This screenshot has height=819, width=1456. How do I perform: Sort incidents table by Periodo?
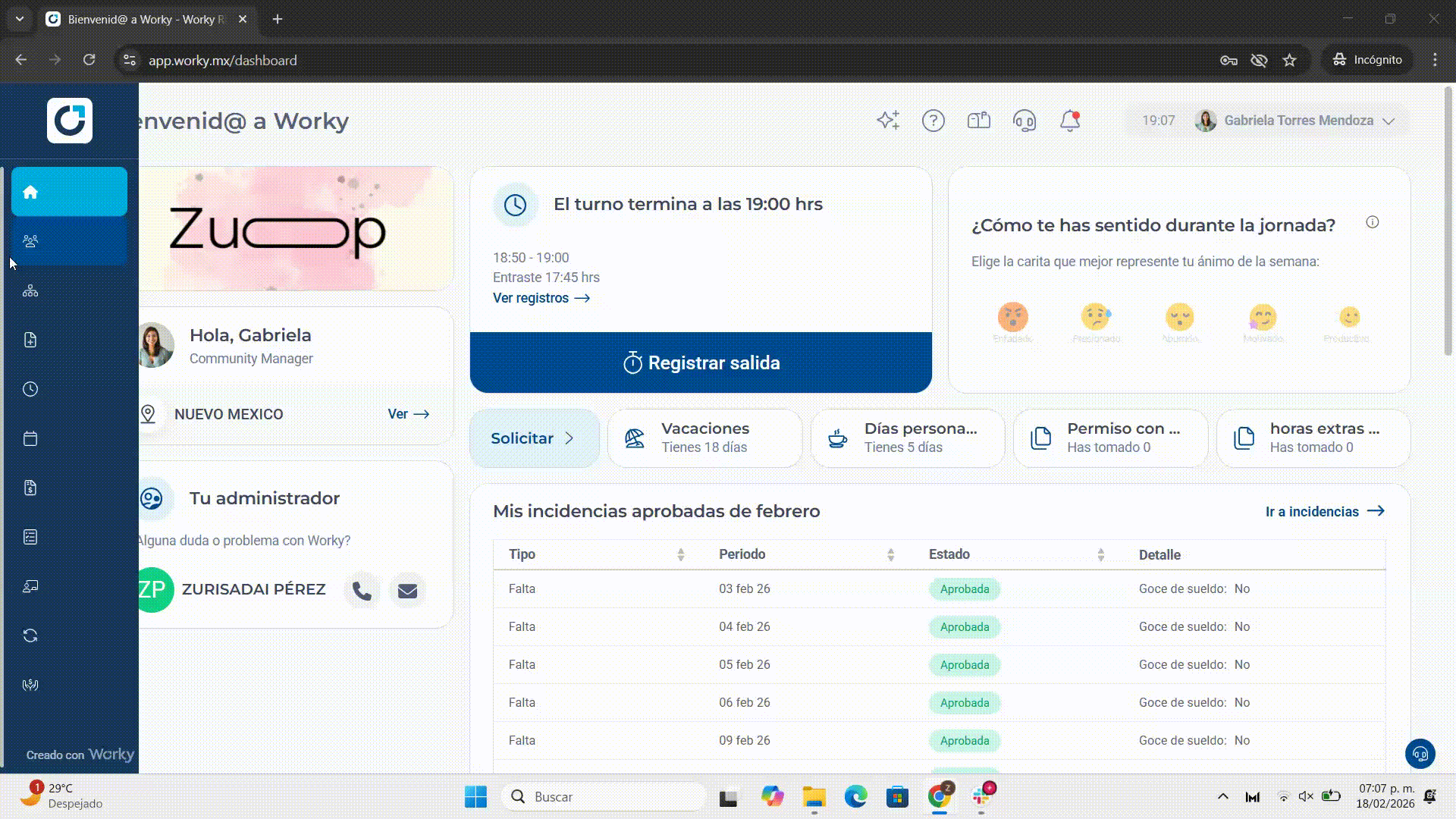tap(891, 554)
